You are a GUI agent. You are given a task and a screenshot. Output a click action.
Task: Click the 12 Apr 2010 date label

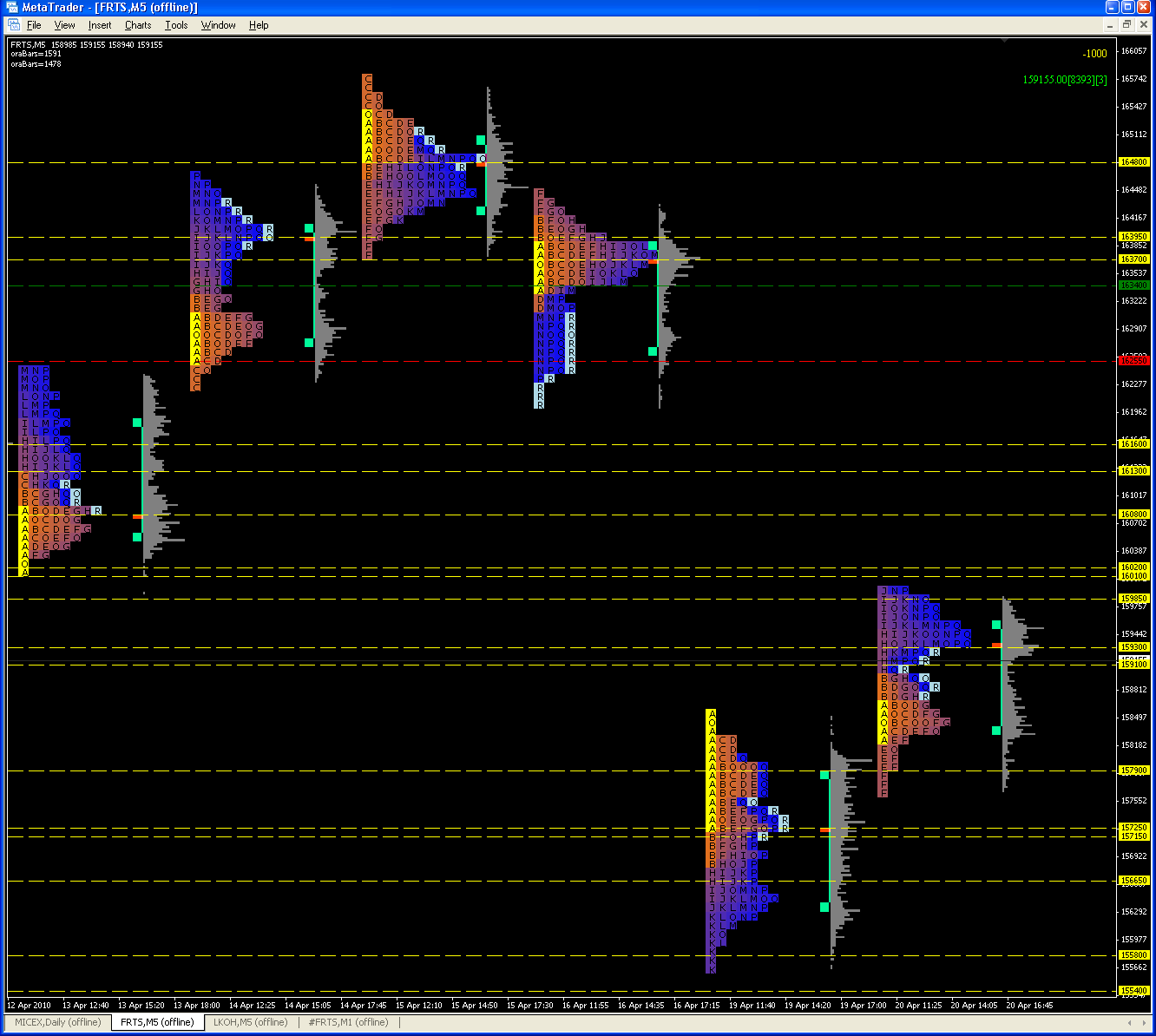[x=30, y=1005]
